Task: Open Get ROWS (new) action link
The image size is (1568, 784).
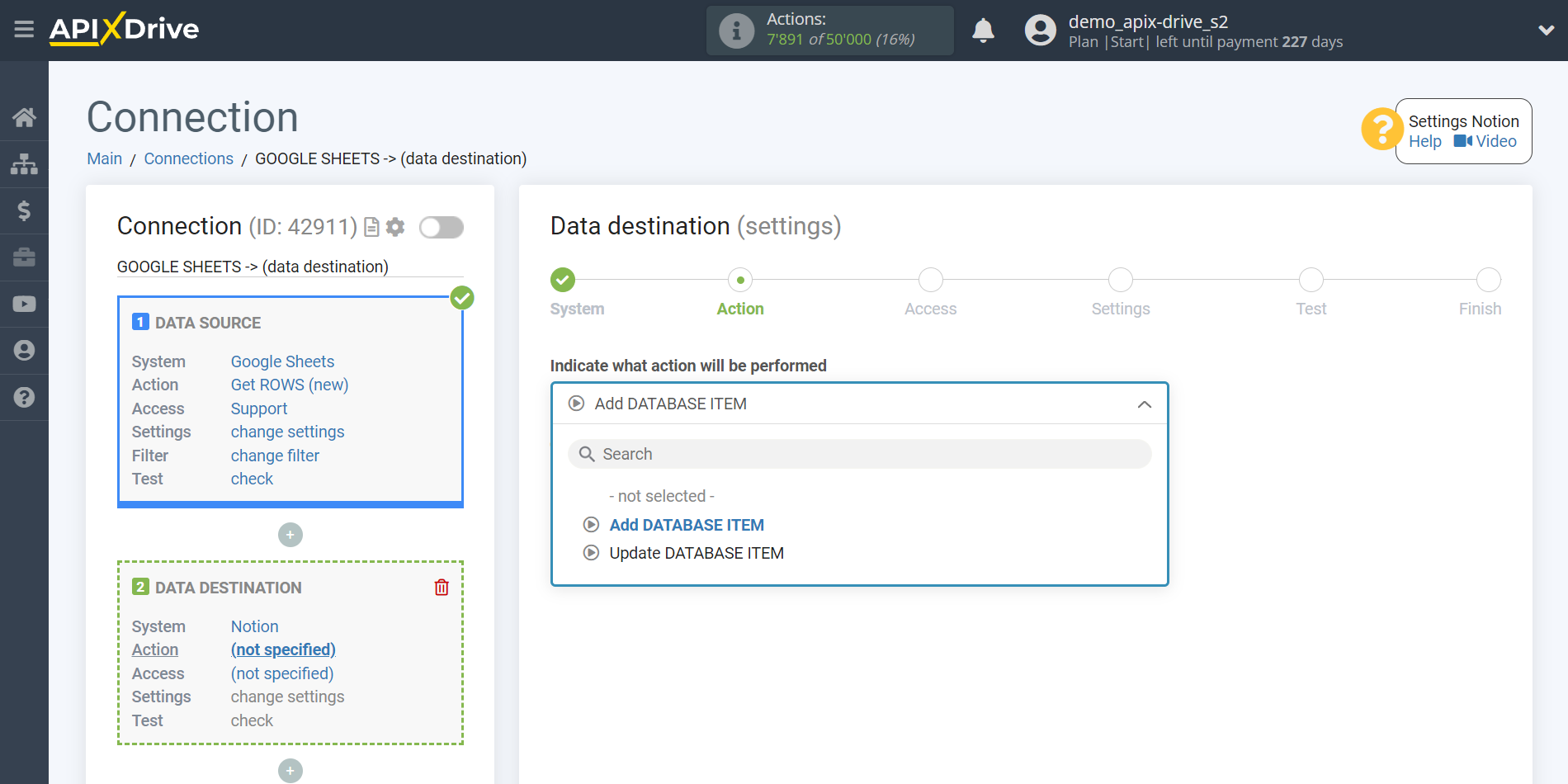Action: [290, 385]
